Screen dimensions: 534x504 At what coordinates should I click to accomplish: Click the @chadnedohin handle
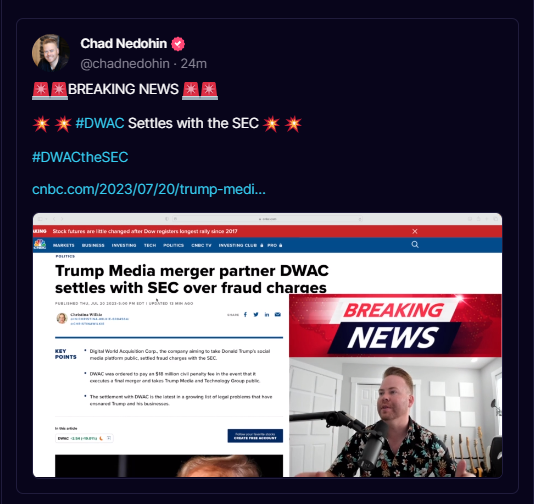tap(125, 64)
